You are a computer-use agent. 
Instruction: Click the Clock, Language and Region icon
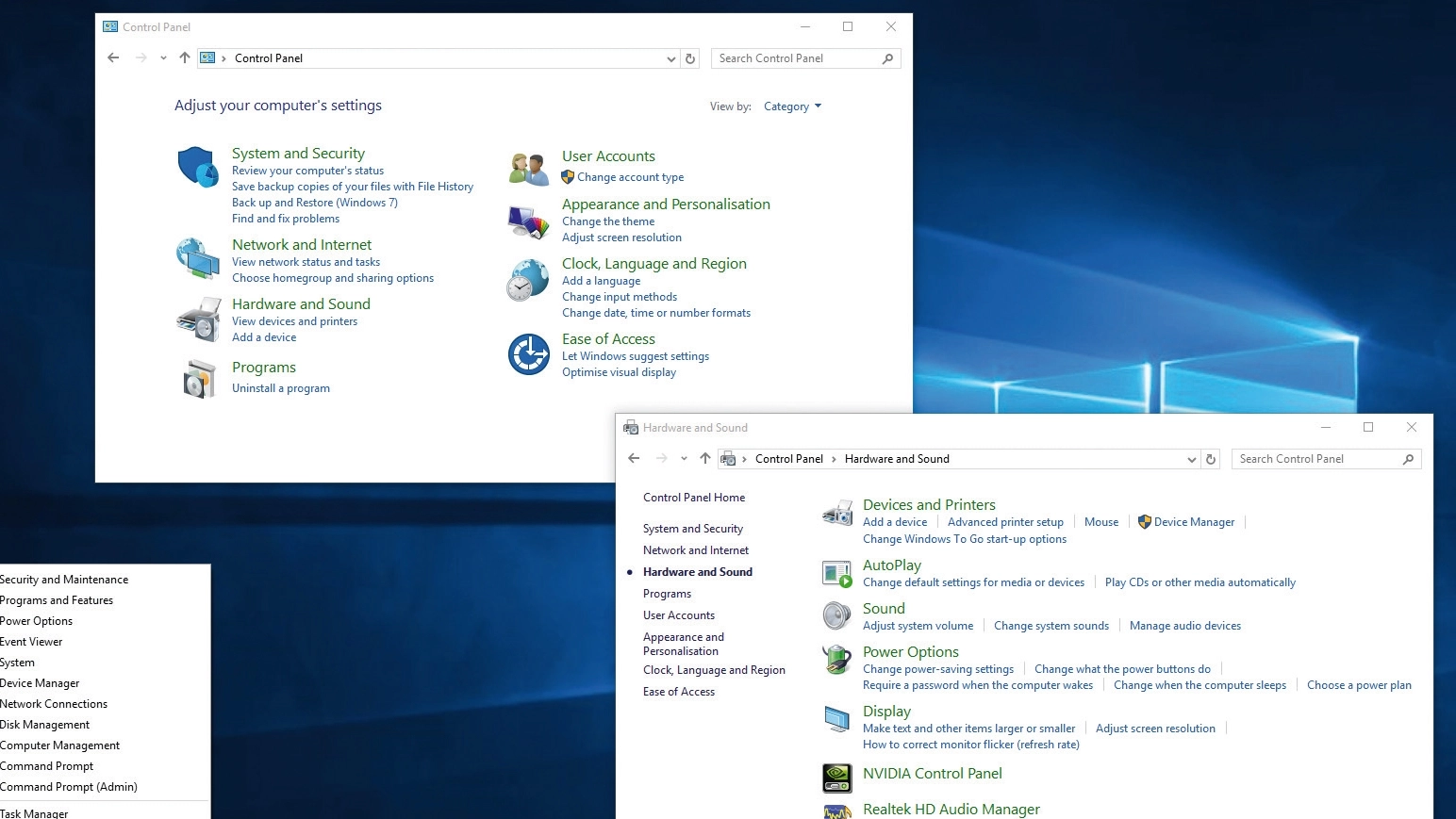528,280
